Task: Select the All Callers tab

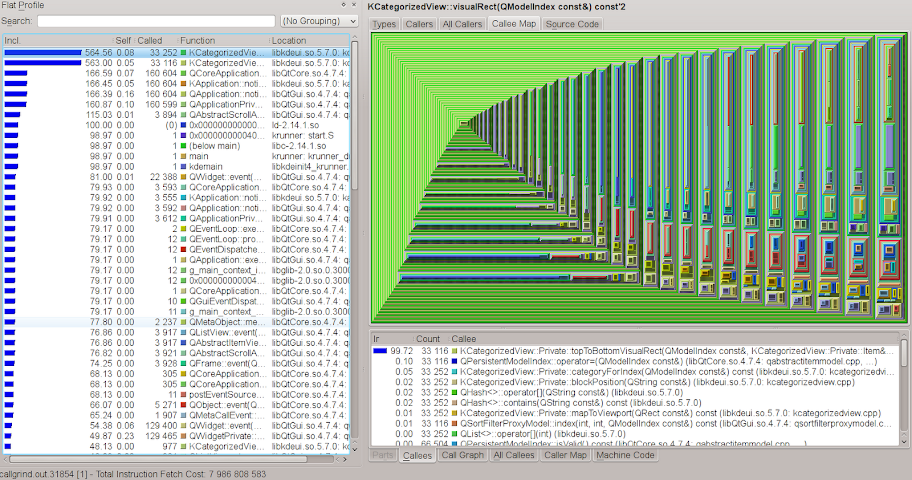Action: pos(461,24)
